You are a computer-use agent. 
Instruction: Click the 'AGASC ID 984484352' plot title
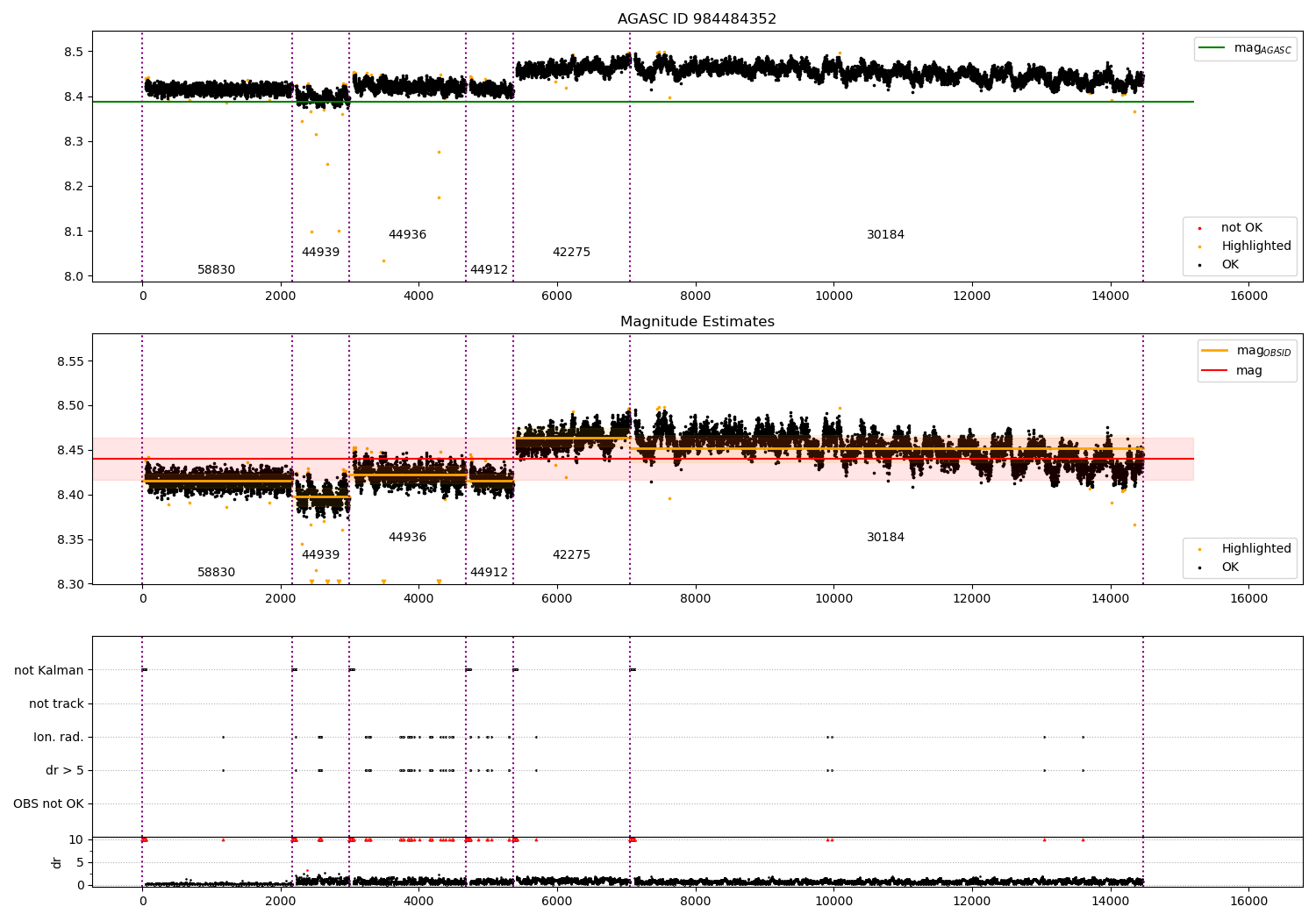click(x=697, y=19)
